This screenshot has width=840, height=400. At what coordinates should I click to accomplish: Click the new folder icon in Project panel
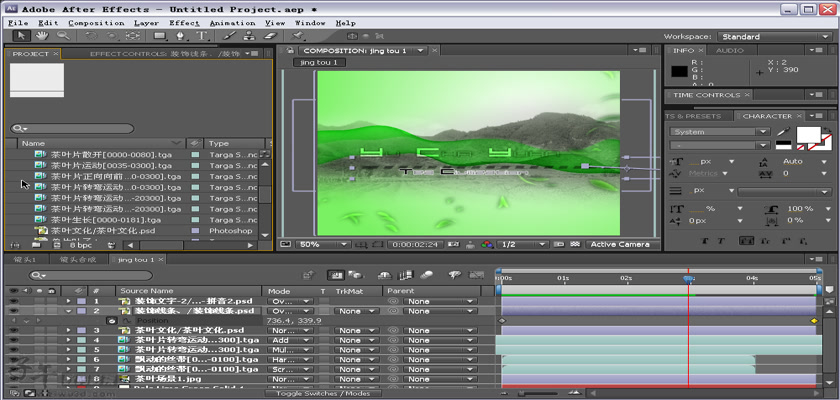click(36, 245)
